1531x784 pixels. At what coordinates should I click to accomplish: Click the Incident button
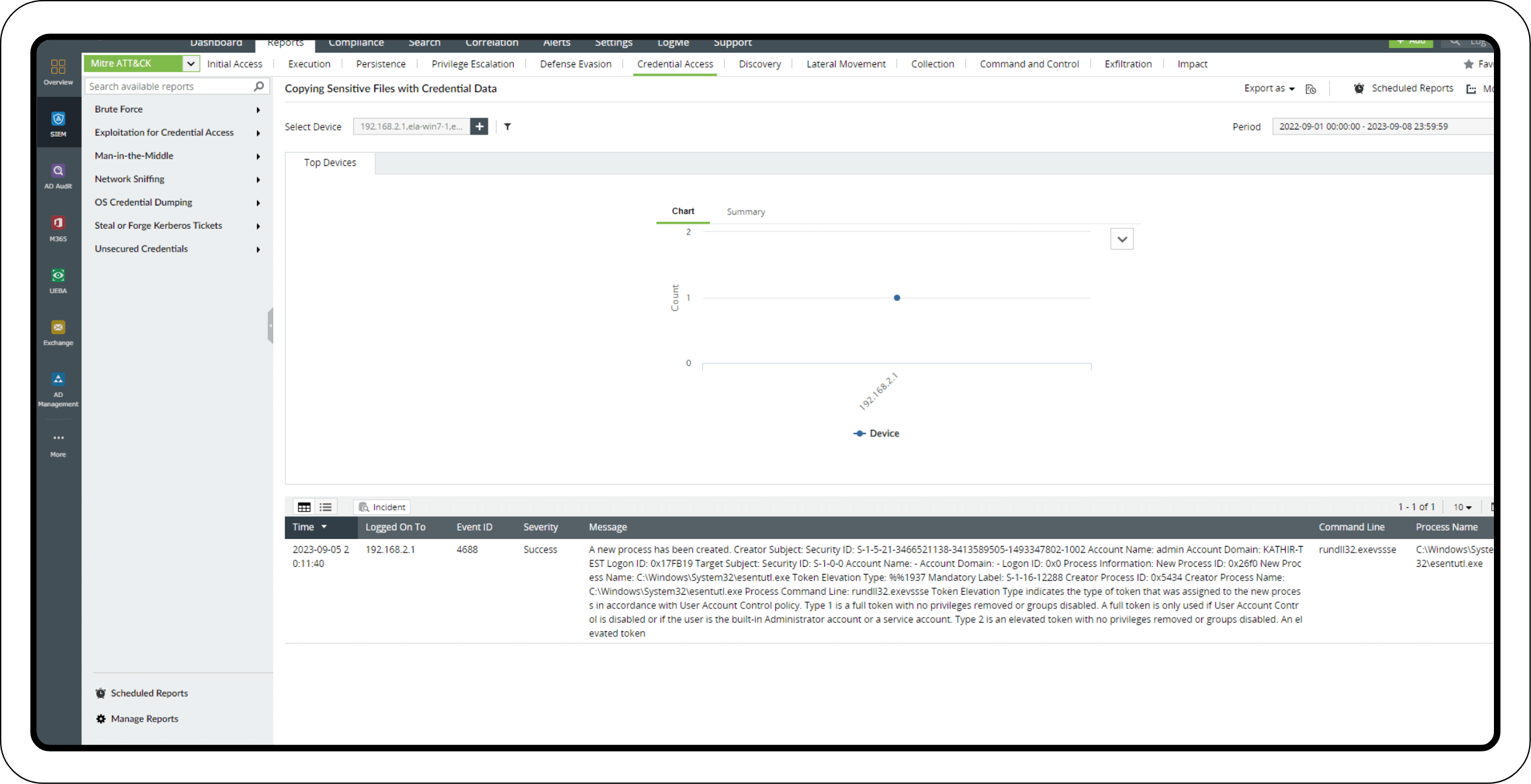pyautogui.click(x=382, y=507)
